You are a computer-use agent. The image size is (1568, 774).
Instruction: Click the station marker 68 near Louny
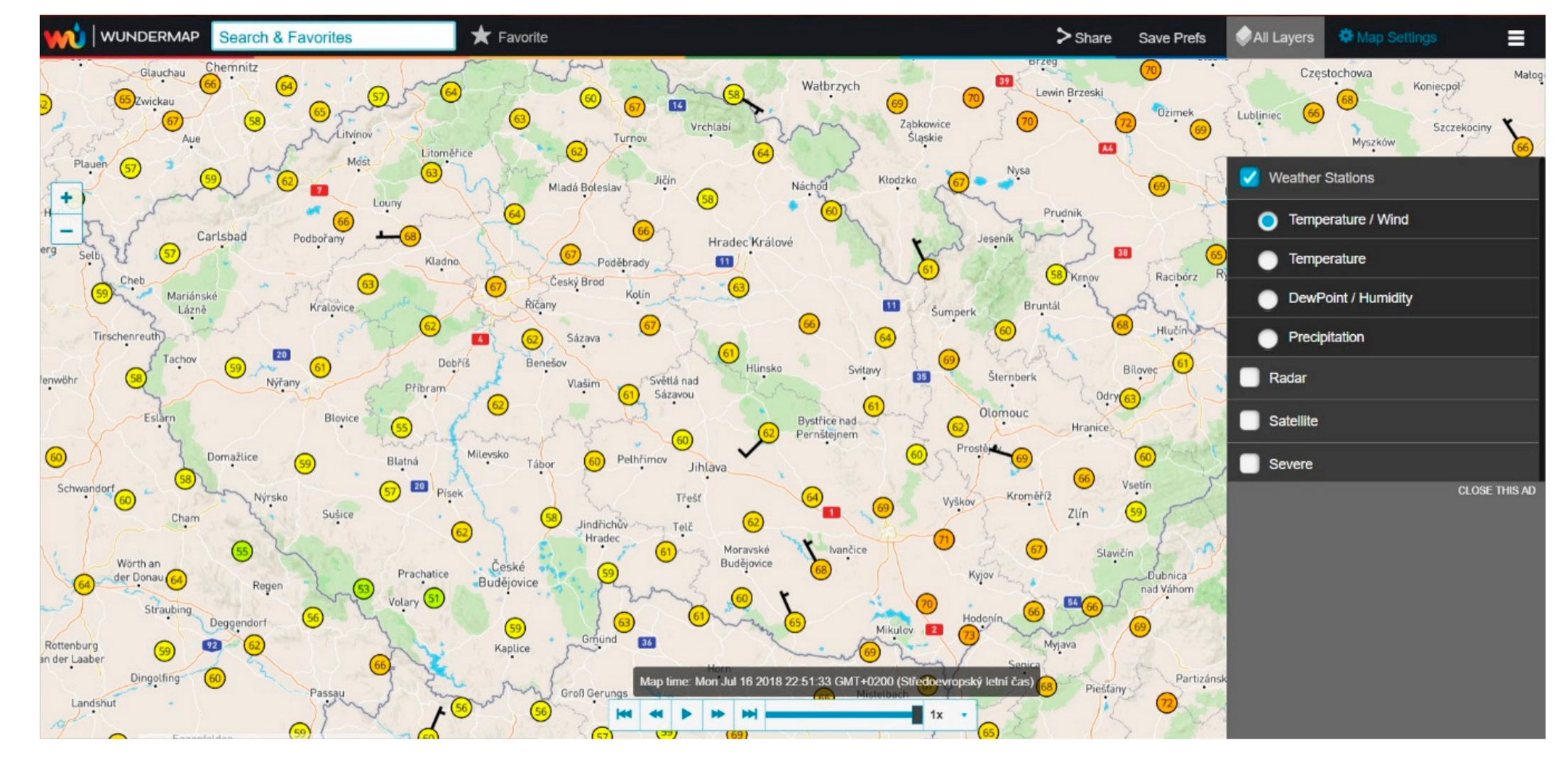(410, 236)
